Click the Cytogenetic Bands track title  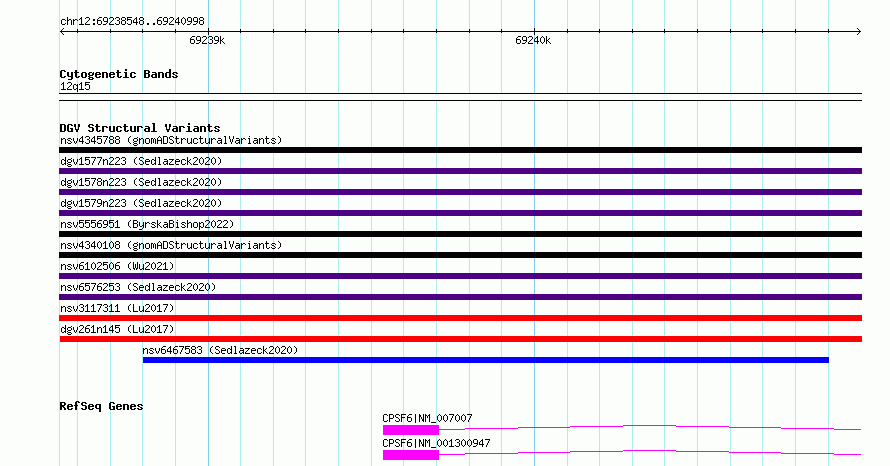click(119, 74)
